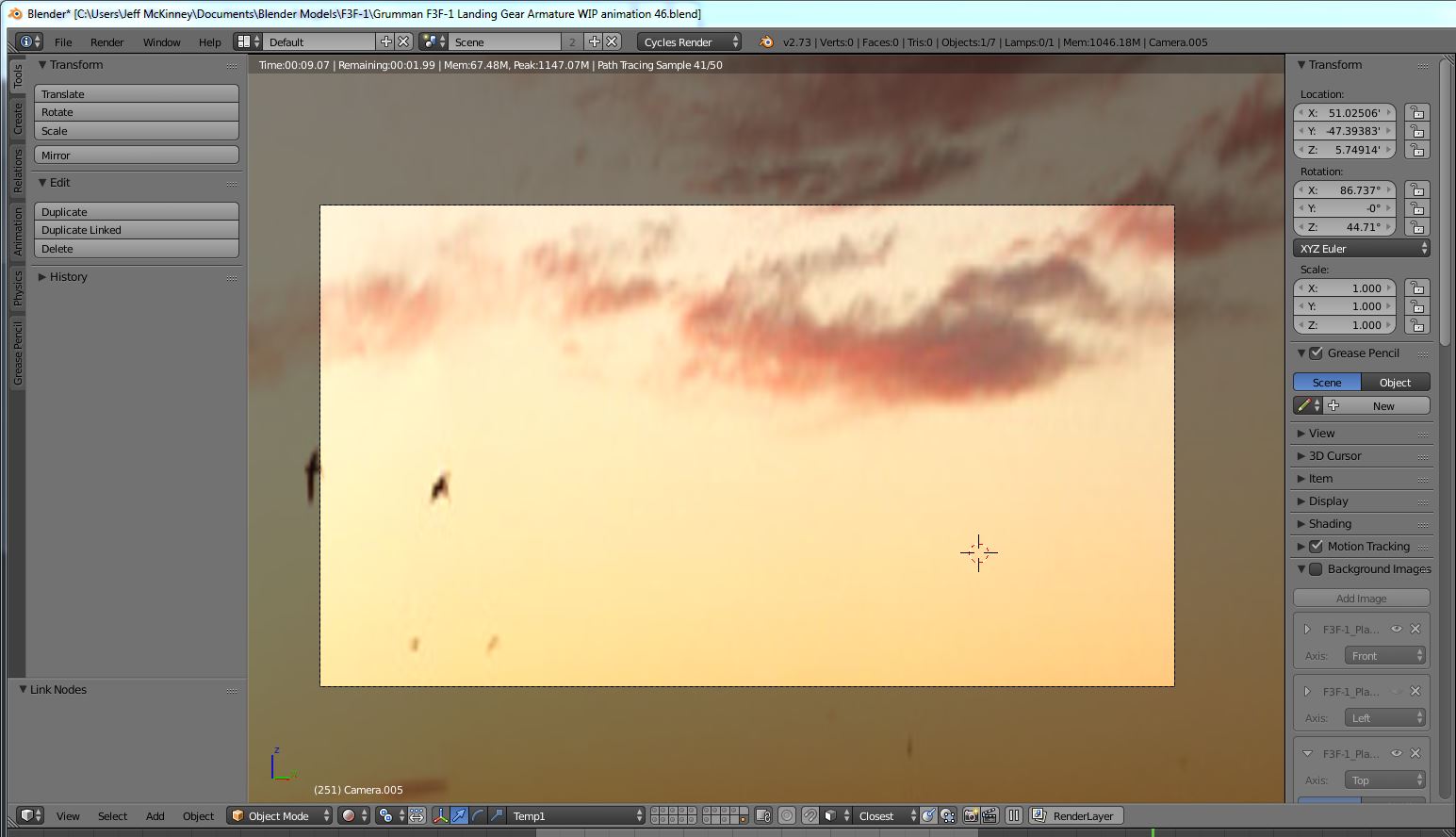
Task: Open the Render menu
Action: (106, 42)
